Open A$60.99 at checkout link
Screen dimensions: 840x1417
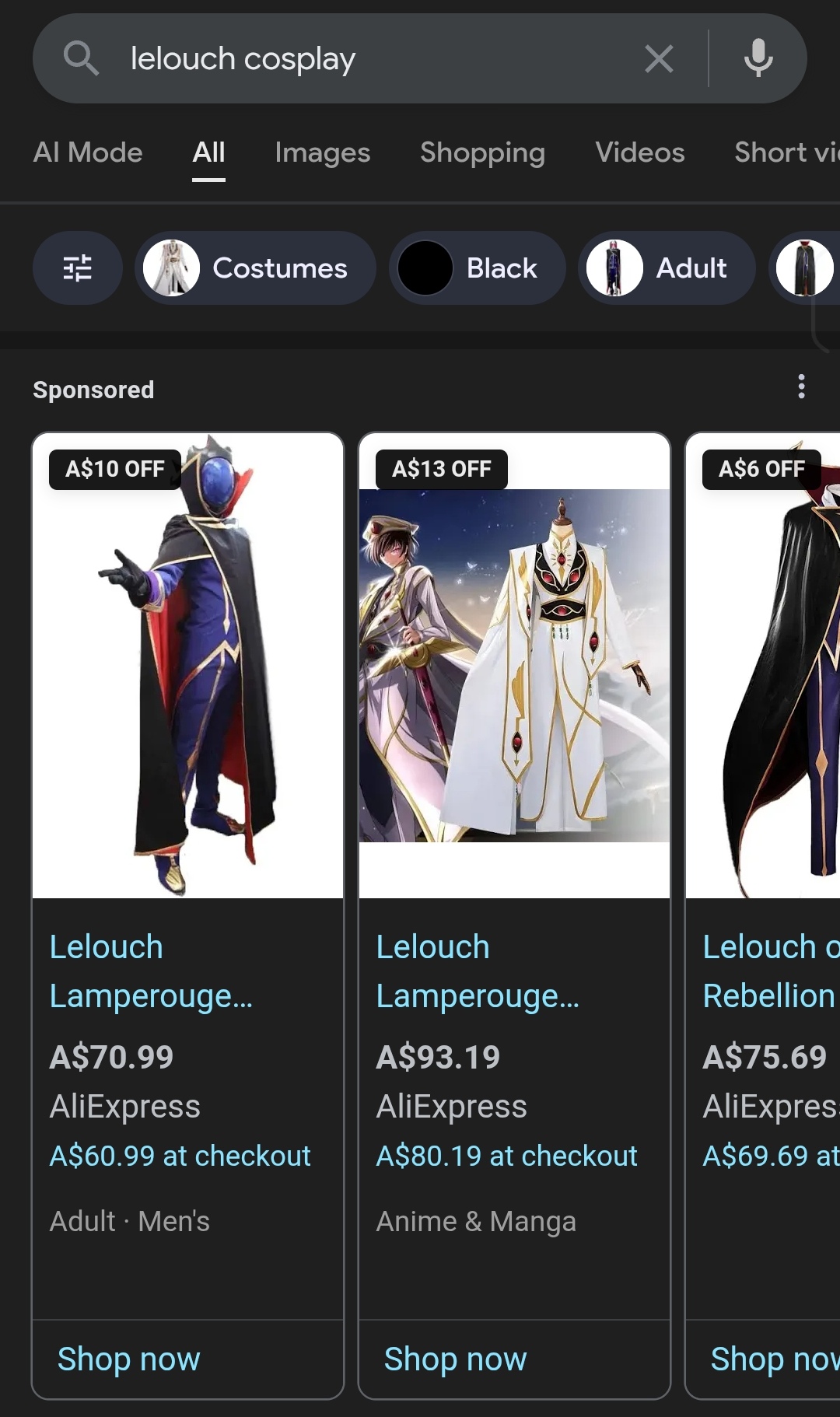click(180, 1156)
